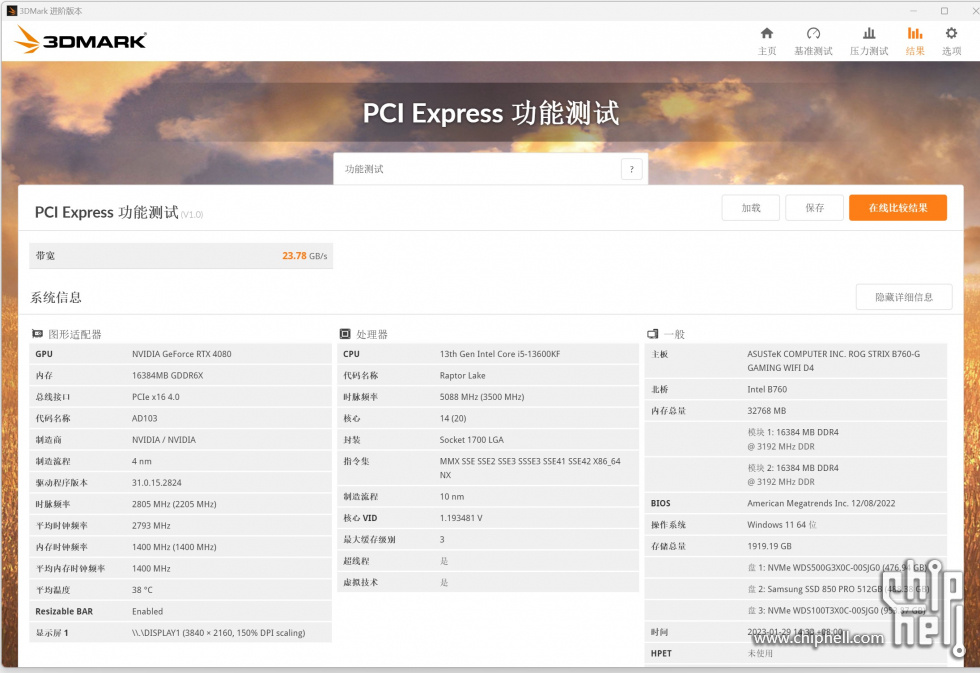Click the 3DMark logo
Viewport: 980px width, 673px height.
pos(80,39)
